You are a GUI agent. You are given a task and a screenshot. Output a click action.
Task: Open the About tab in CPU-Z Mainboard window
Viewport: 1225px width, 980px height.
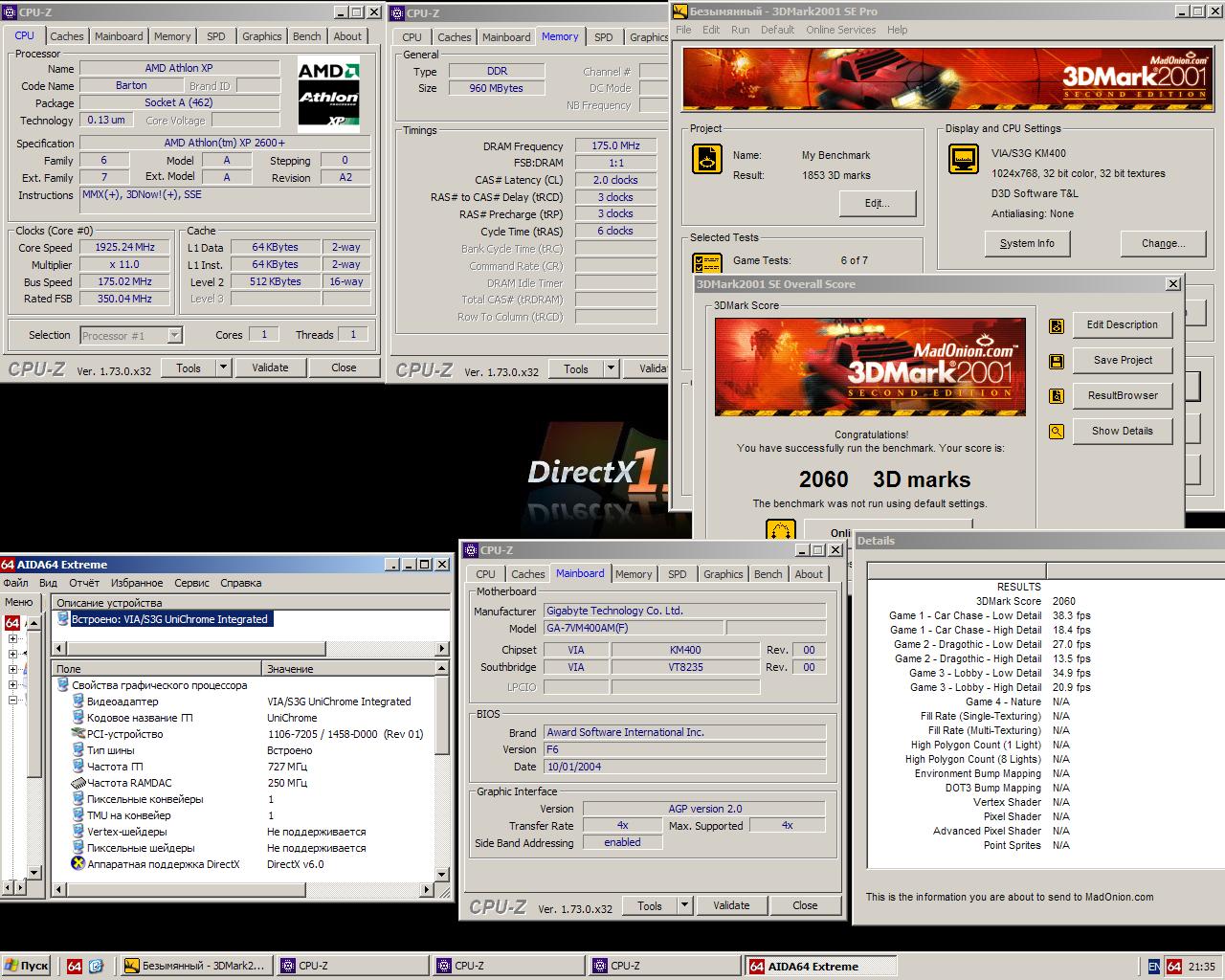809,574
